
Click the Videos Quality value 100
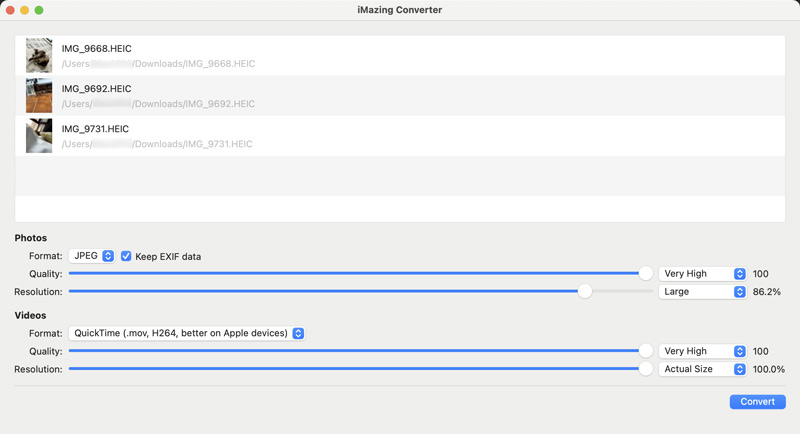click(761, 351)
